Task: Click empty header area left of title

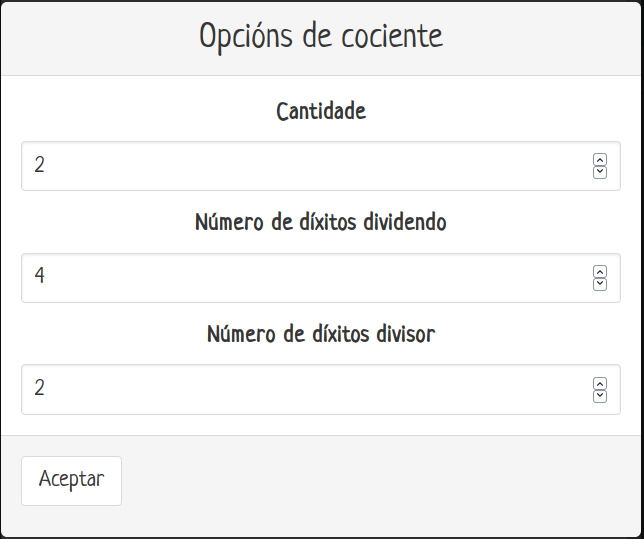Action: click(x=90, y=37)
